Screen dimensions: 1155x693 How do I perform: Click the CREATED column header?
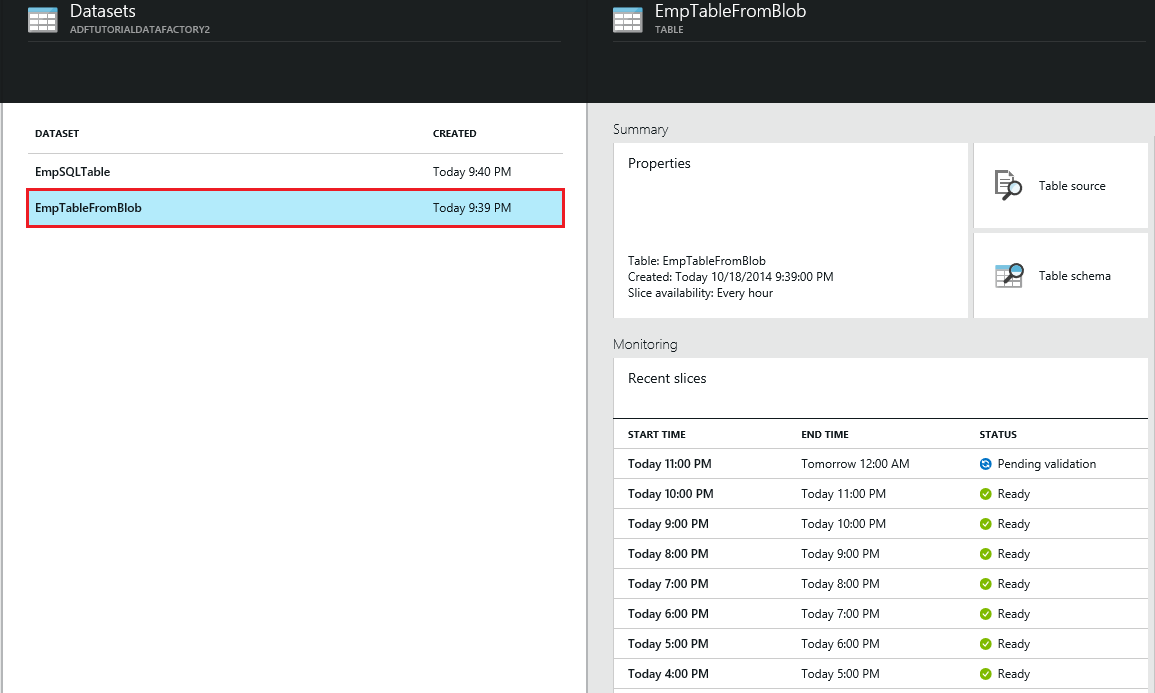(x=454, y=134)
